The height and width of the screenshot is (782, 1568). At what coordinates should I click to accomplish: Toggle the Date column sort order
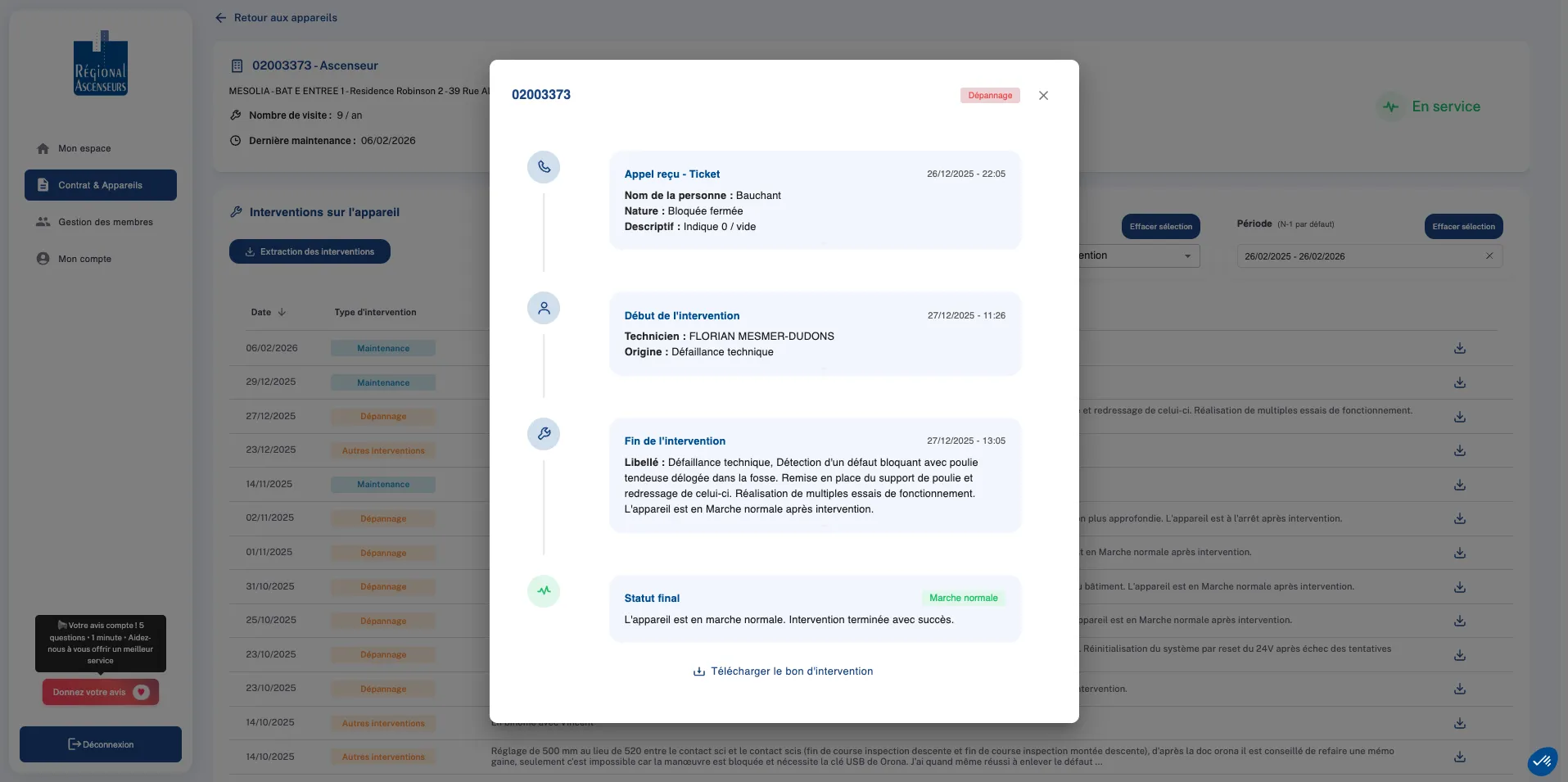click(282, 312)
